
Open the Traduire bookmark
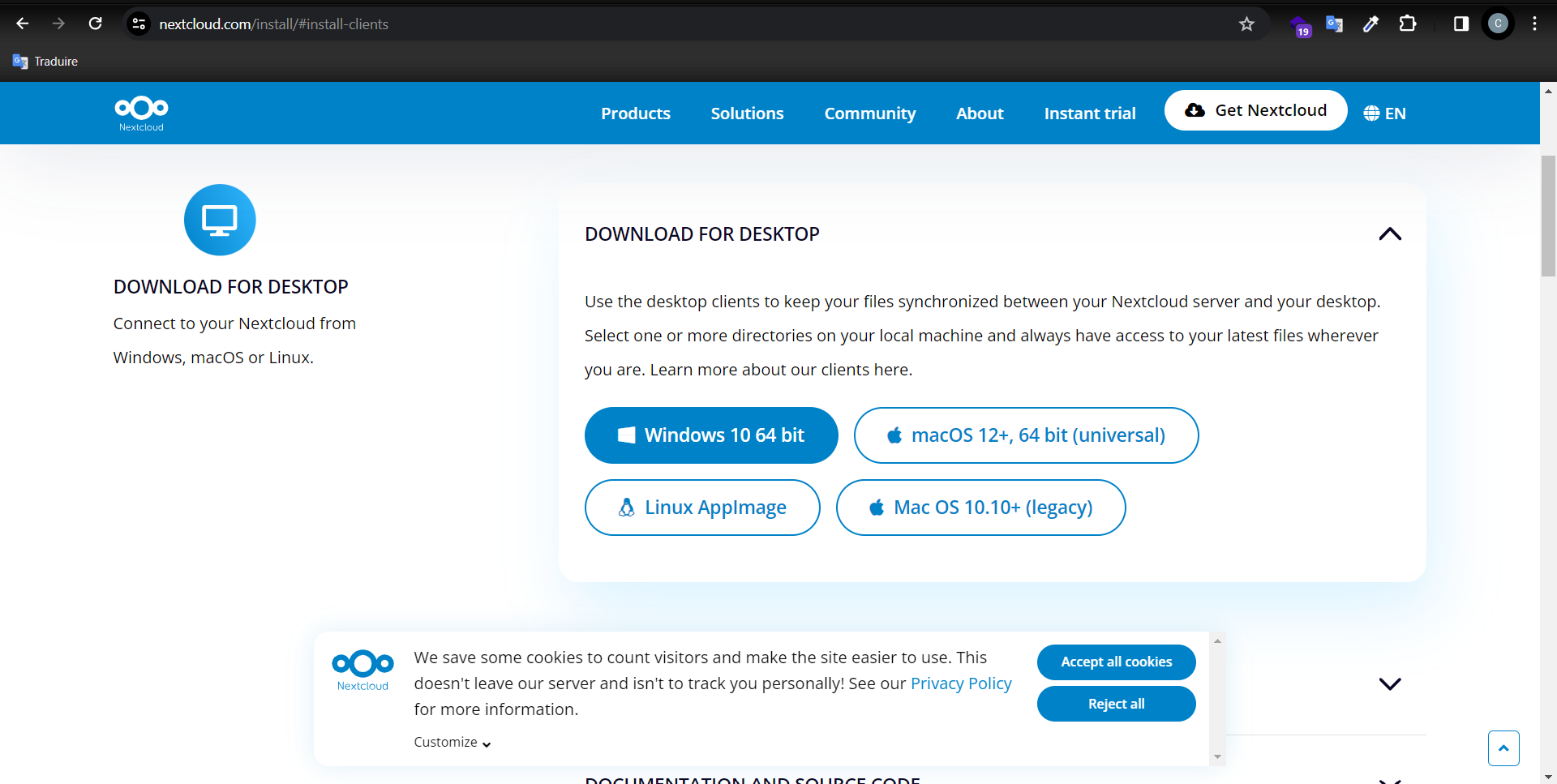[x=45, y=62]
